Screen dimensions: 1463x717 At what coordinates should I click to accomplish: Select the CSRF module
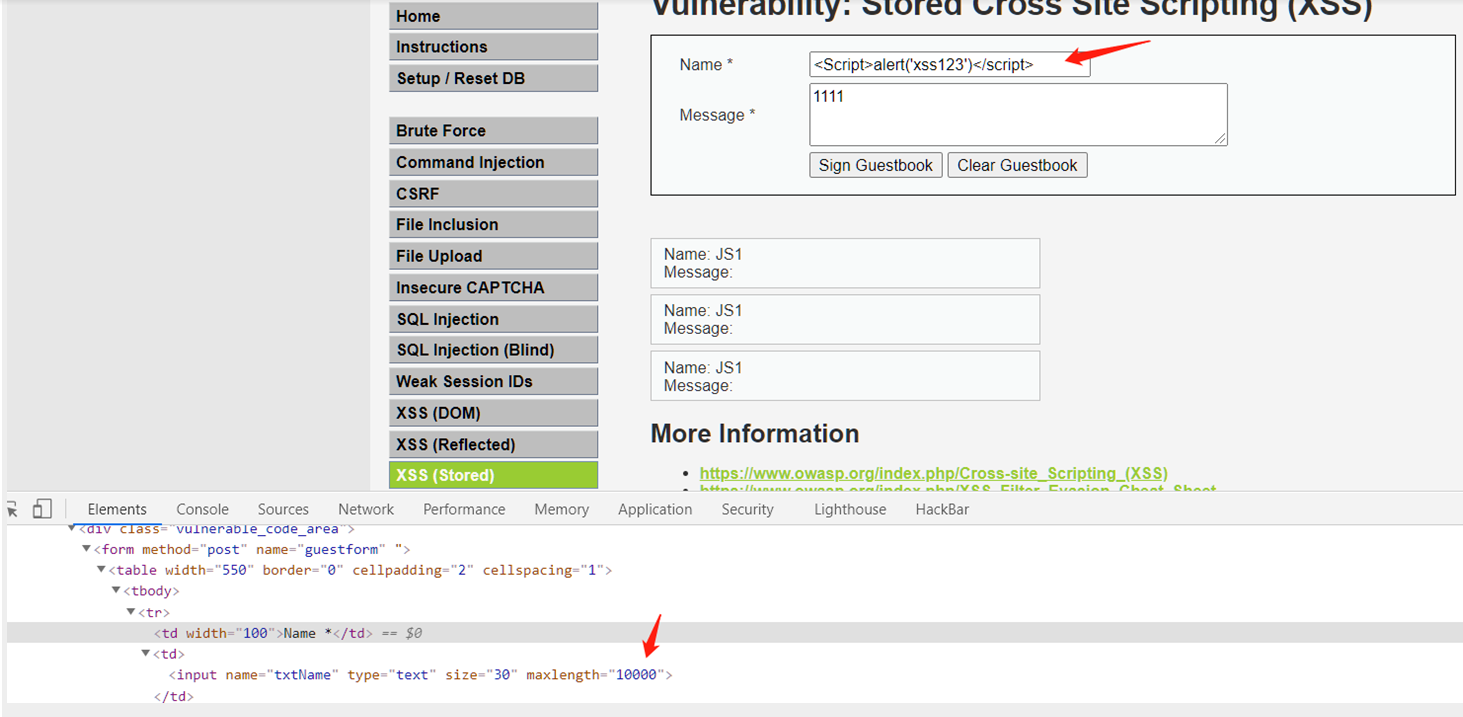click(x=493, y=194)
